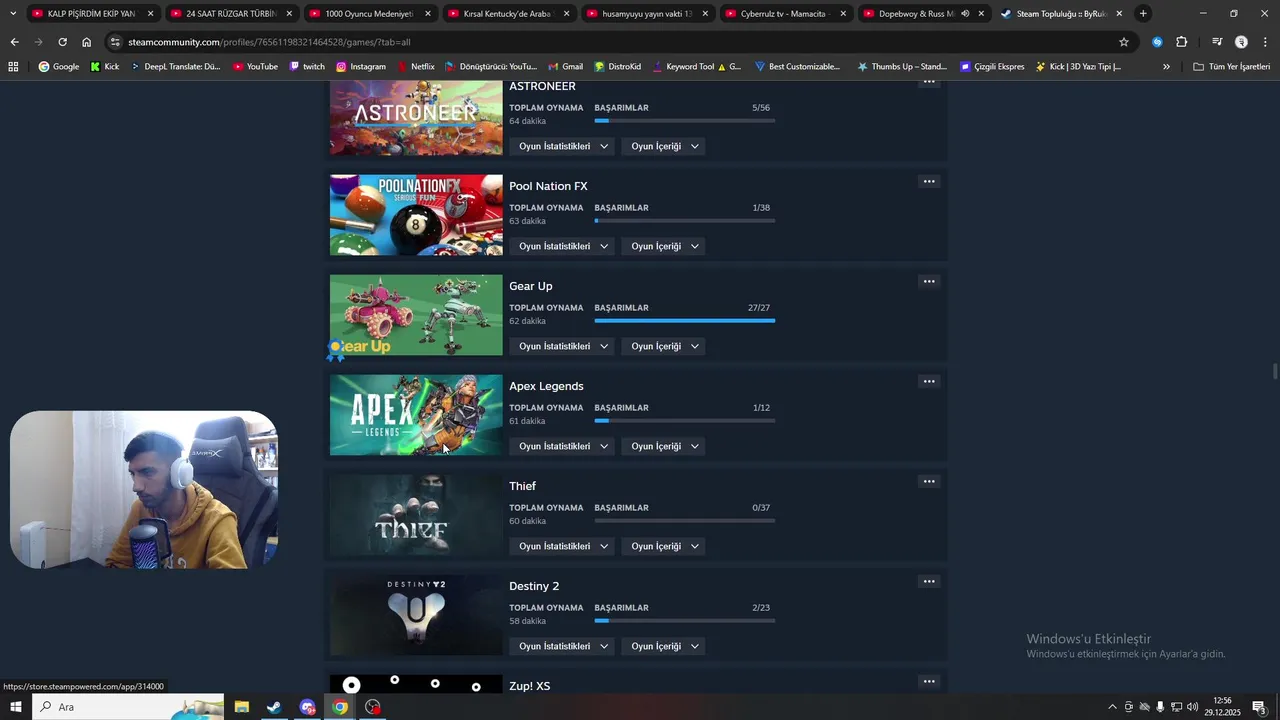Click the Gear Up achievements progress bar
The width and height of the screenshot is (1280, 720).
(685, 321)
